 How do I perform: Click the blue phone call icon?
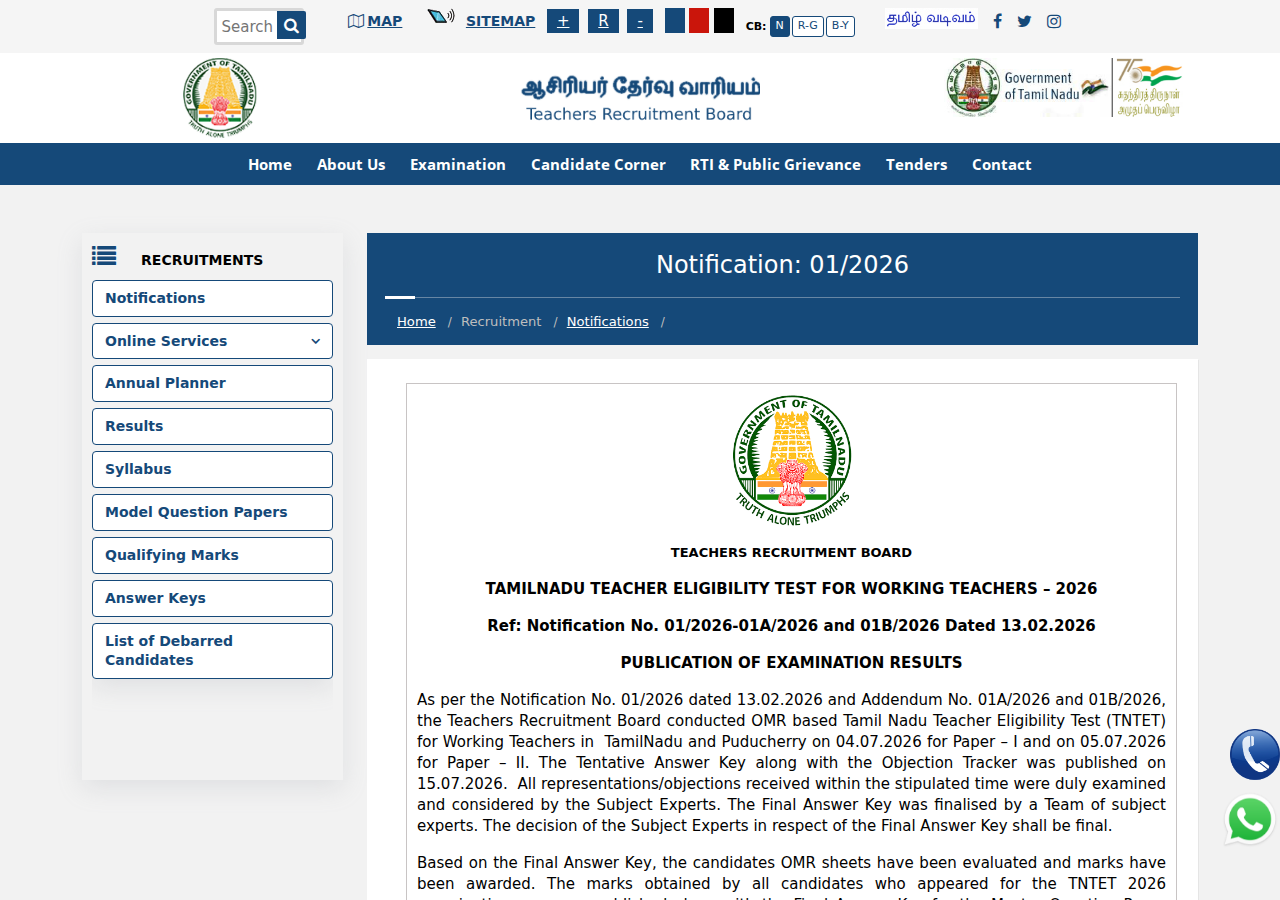point(1255,754)
